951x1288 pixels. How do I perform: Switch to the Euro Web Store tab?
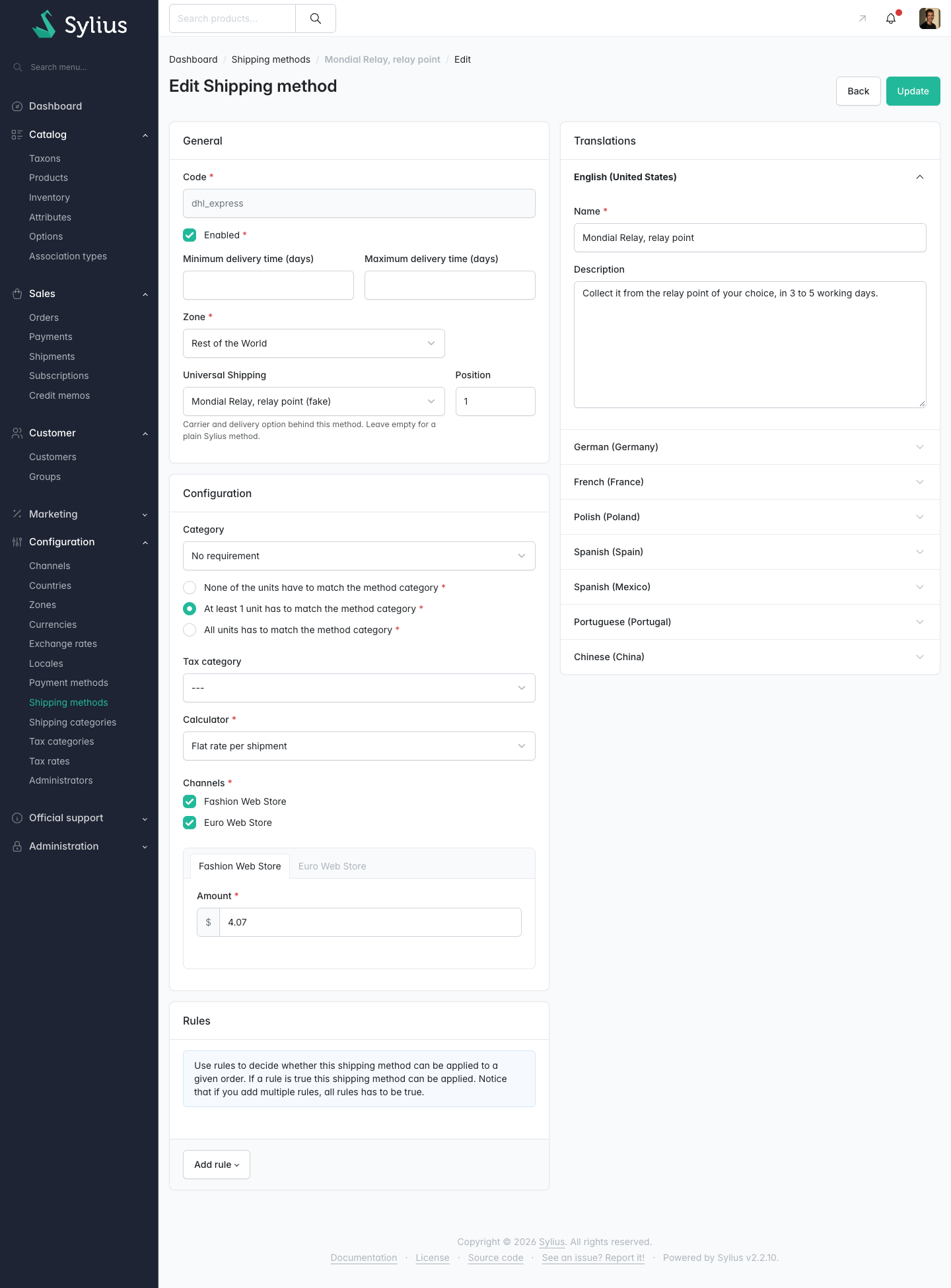point(332,866)
